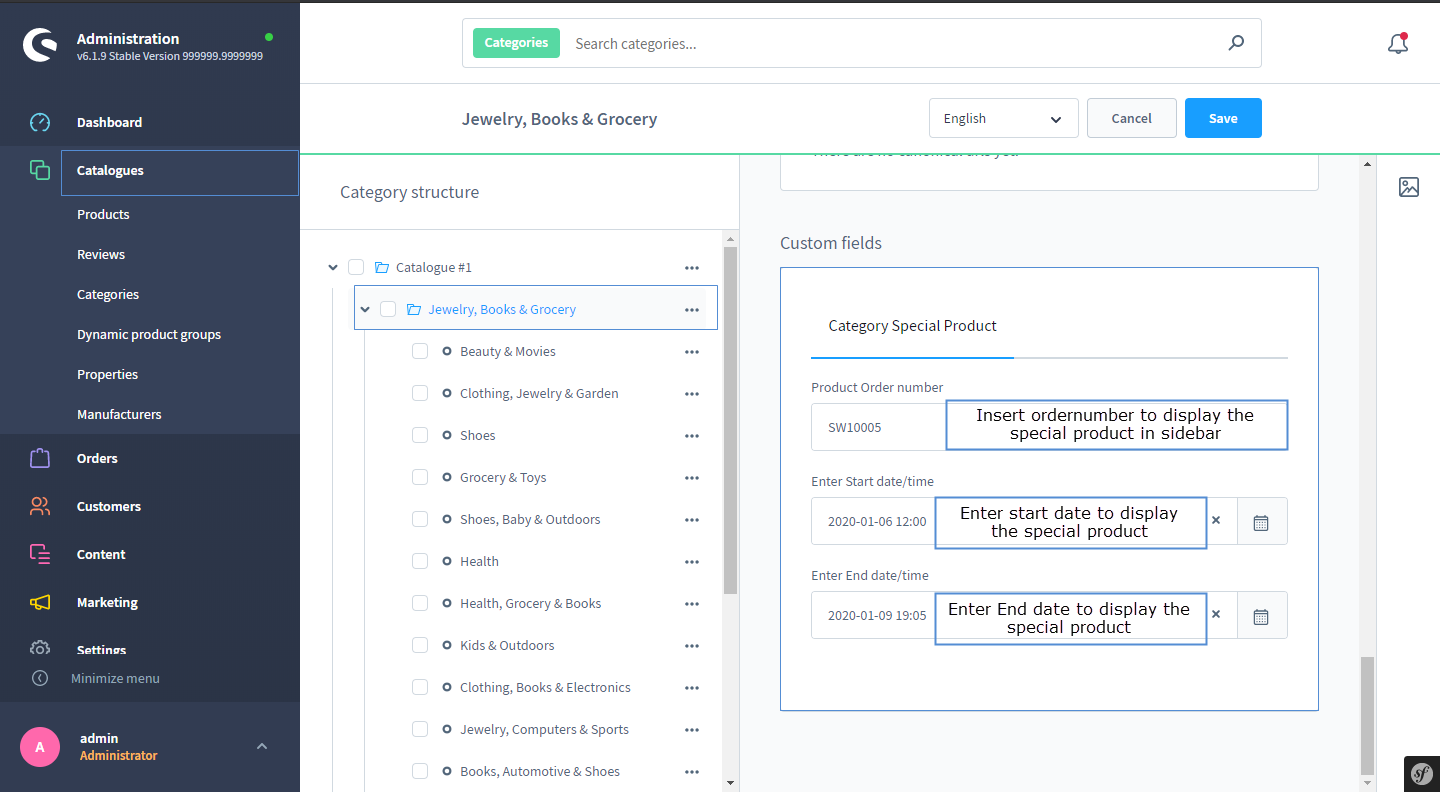Click the search magnifier icon
The height and width of the screenshot is (792, 1440).
(1237, 43)
